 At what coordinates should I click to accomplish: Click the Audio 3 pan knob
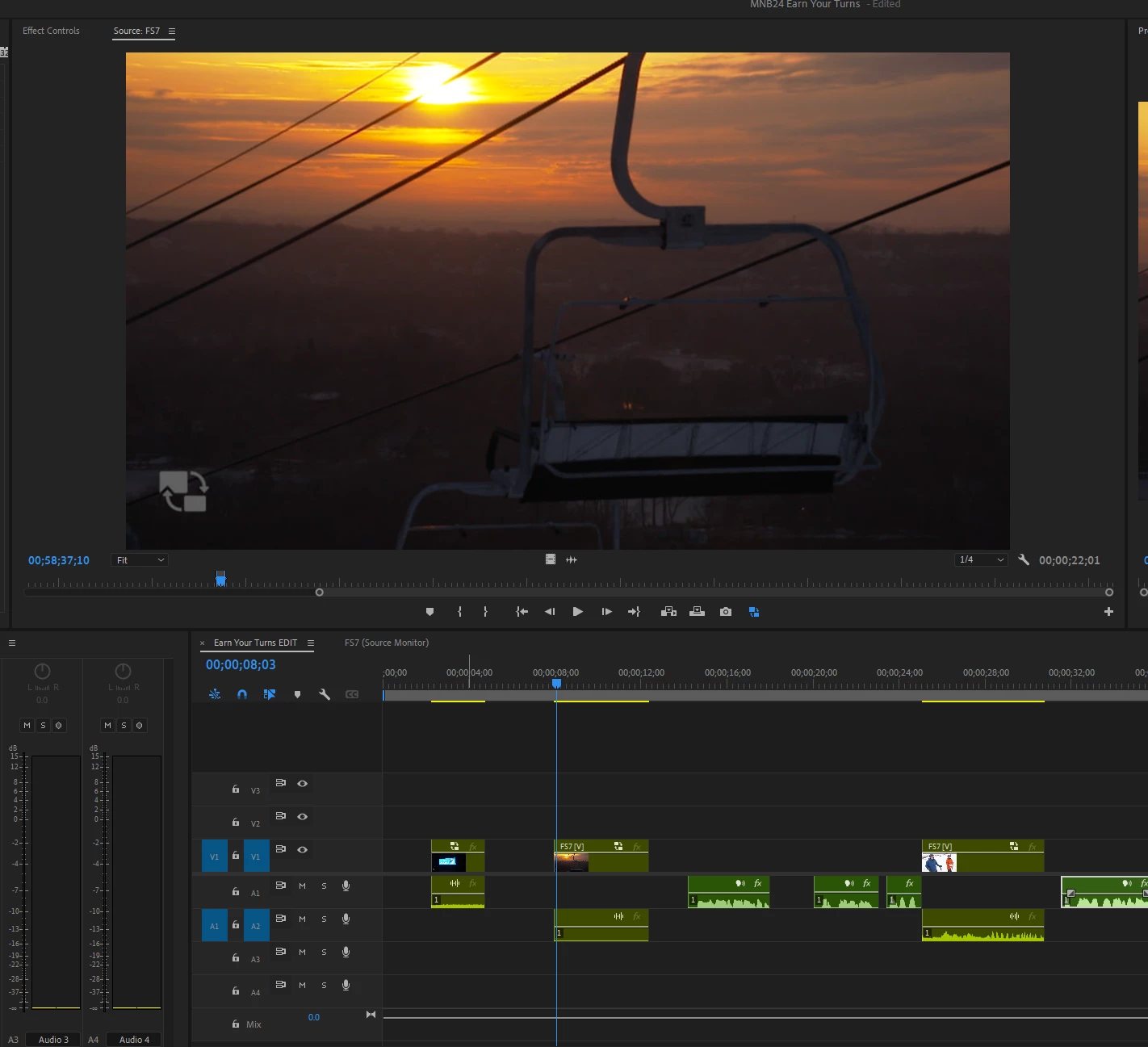click(42, 671)
